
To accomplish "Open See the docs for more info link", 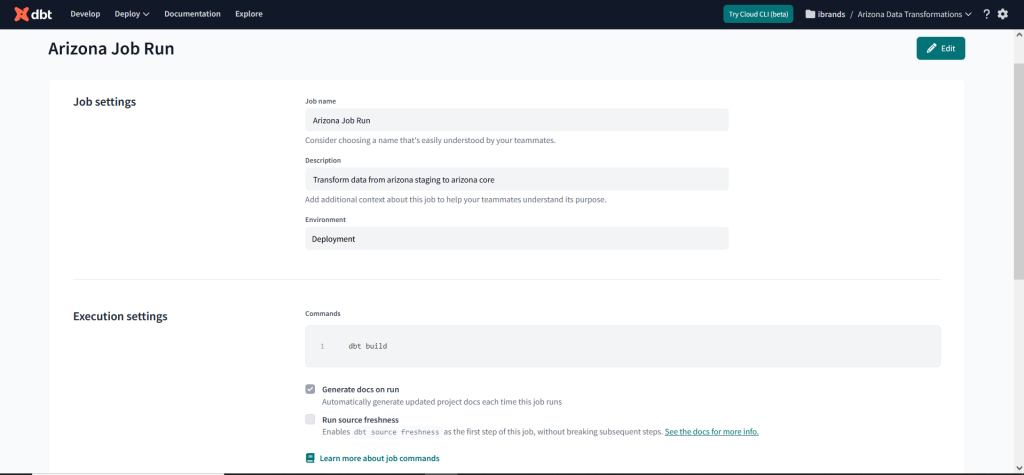I will pos(711,432).
